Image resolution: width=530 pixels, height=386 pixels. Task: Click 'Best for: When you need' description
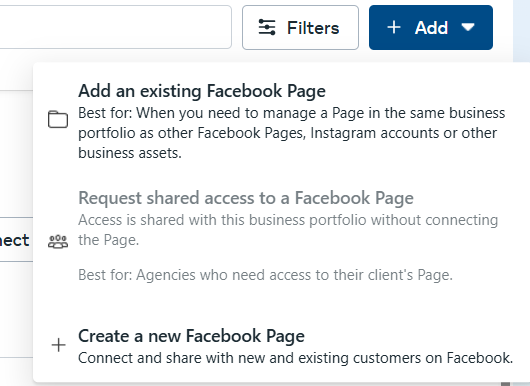(292, 133)
